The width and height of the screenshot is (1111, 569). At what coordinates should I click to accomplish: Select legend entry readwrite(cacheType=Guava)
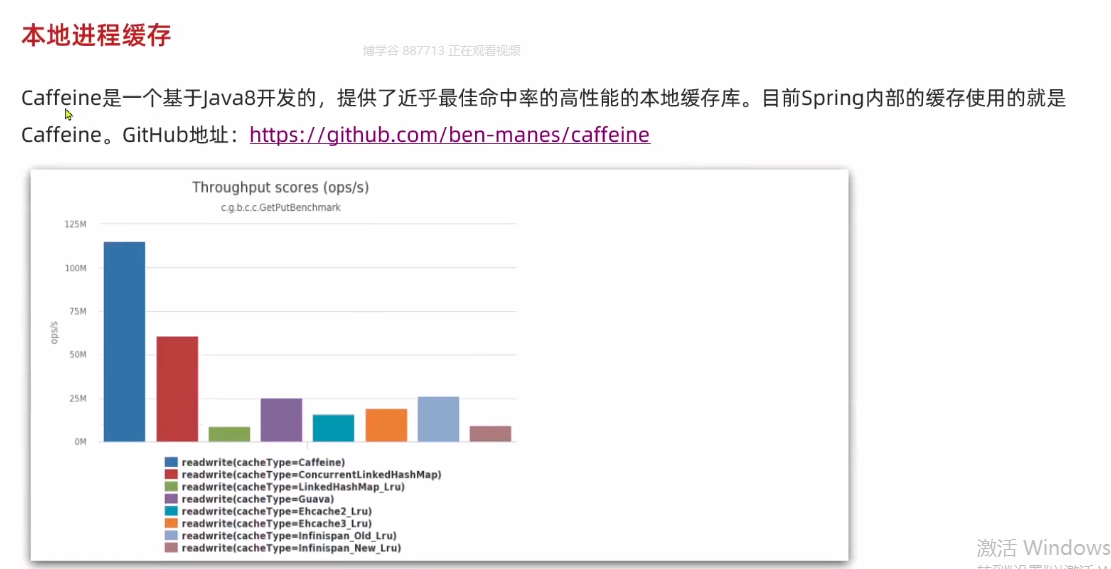pyautogui.click(x=257, y=499)
